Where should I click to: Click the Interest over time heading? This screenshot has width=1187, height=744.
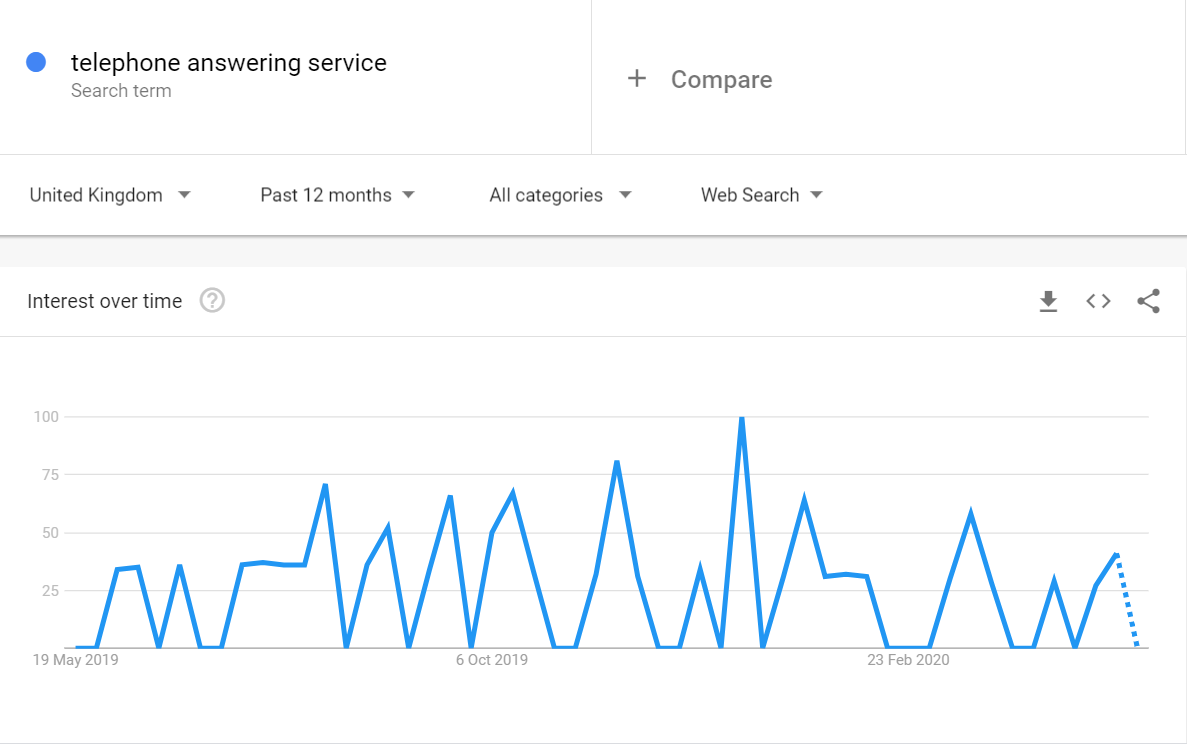[x=105, y=301]
